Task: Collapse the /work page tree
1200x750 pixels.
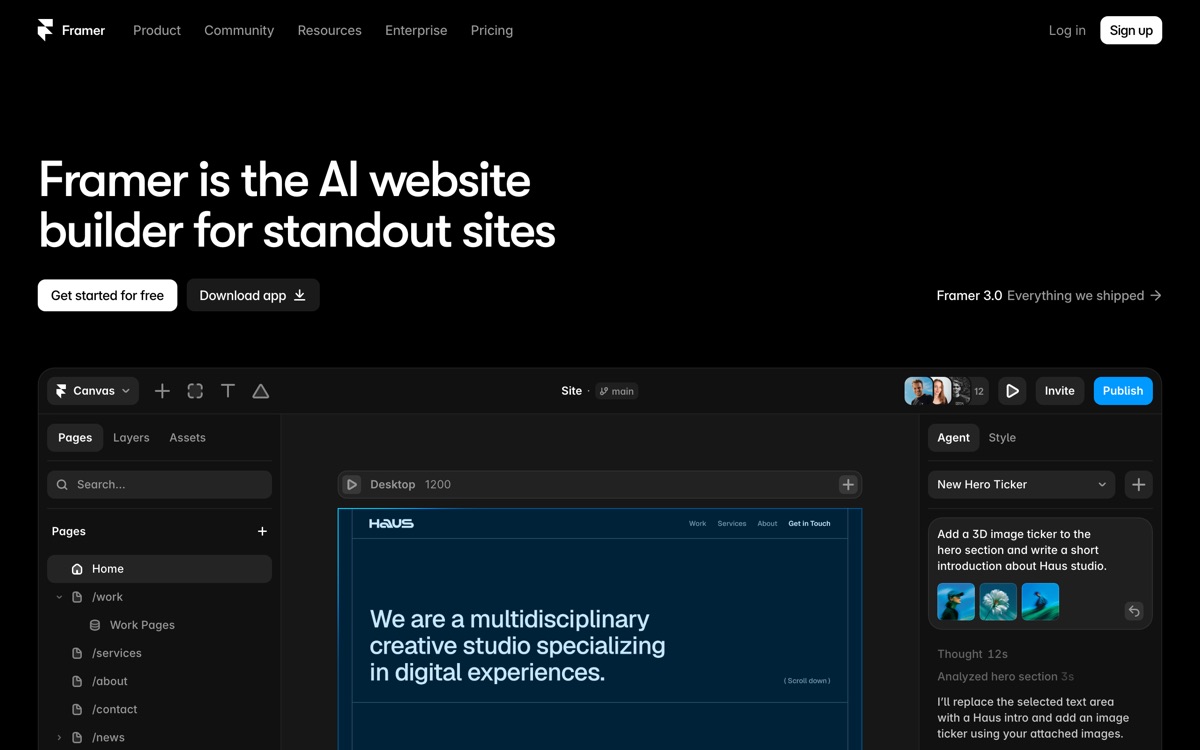Action: click(59, 597)
